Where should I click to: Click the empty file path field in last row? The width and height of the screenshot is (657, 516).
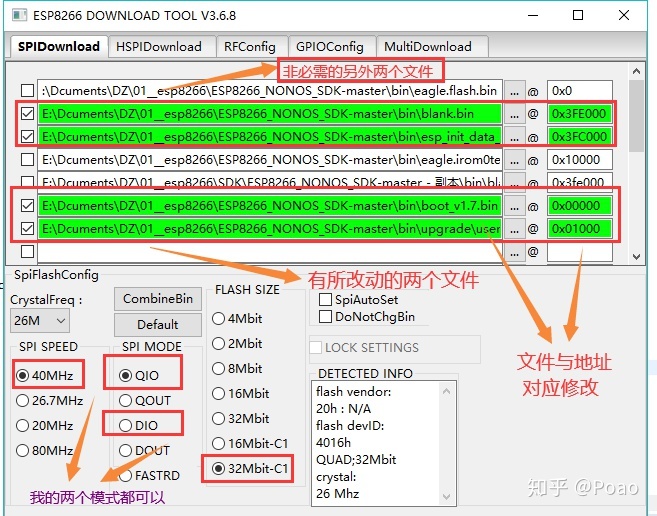[270, 252]
